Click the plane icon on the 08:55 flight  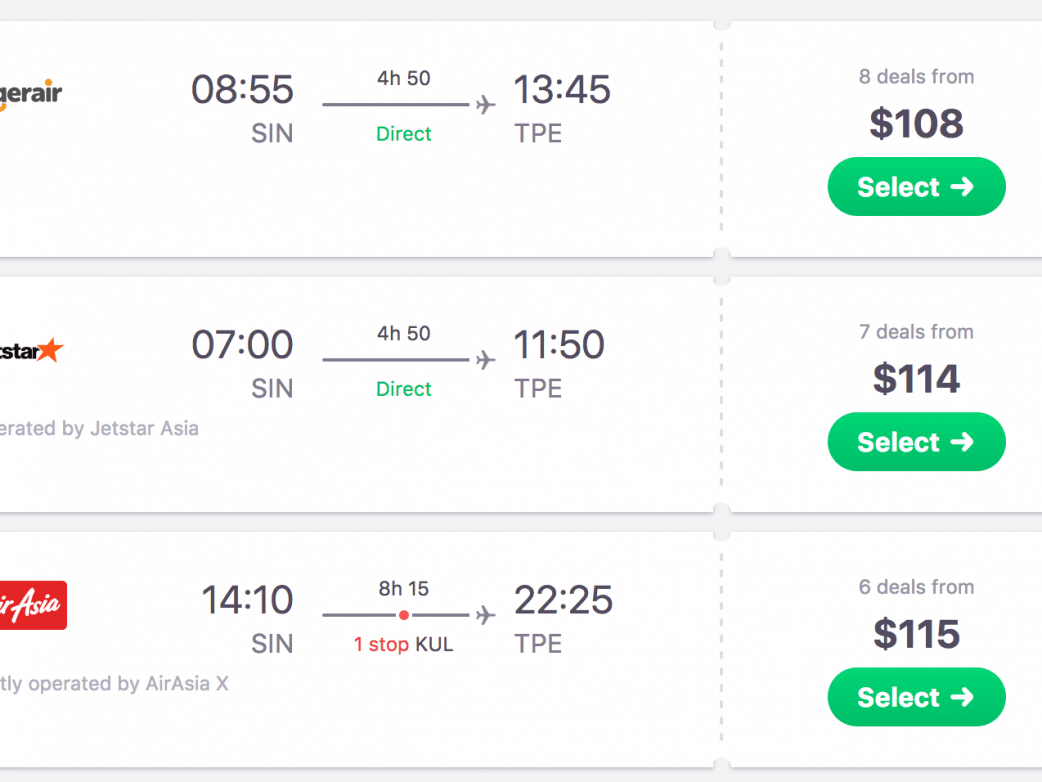click(486, 104)
